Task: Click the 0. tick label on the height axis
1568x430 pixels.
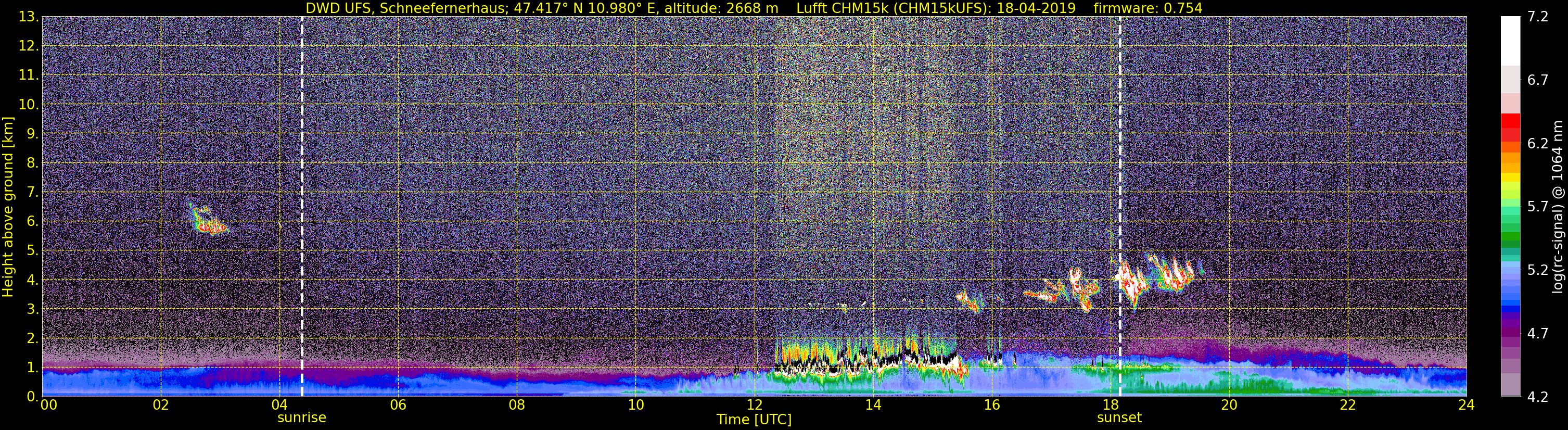Action: click(32, 397)
